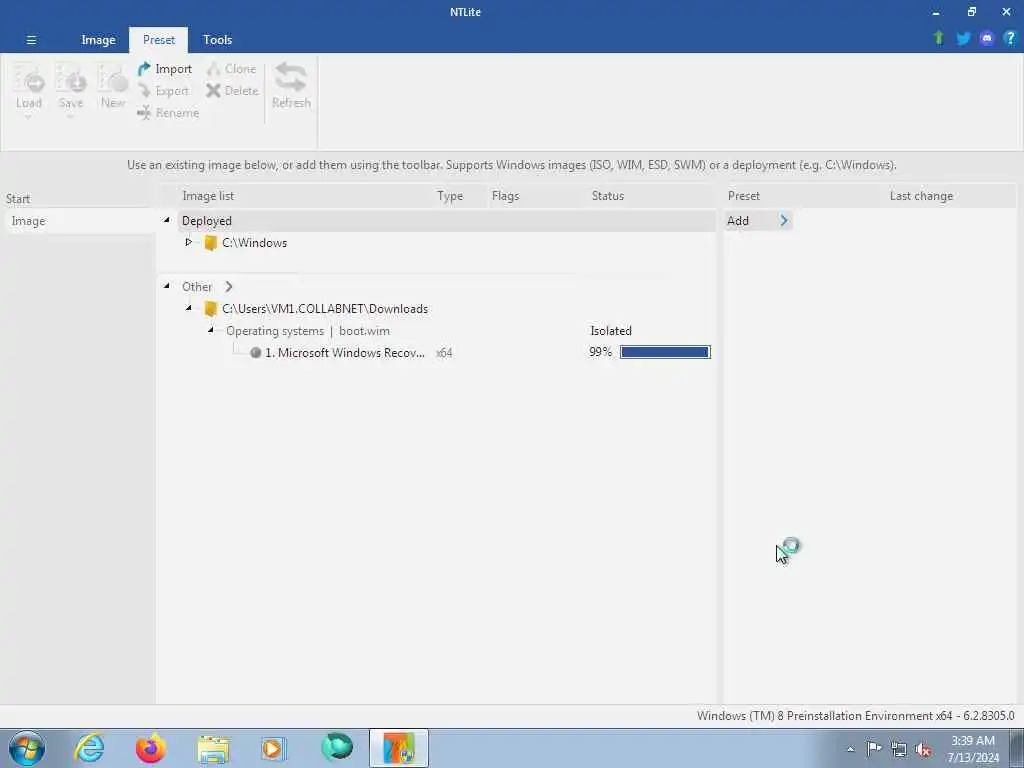Open the Add preset arrow
Image resolution: width=1024 pixels, height=768 pixels.
(784, 221)
